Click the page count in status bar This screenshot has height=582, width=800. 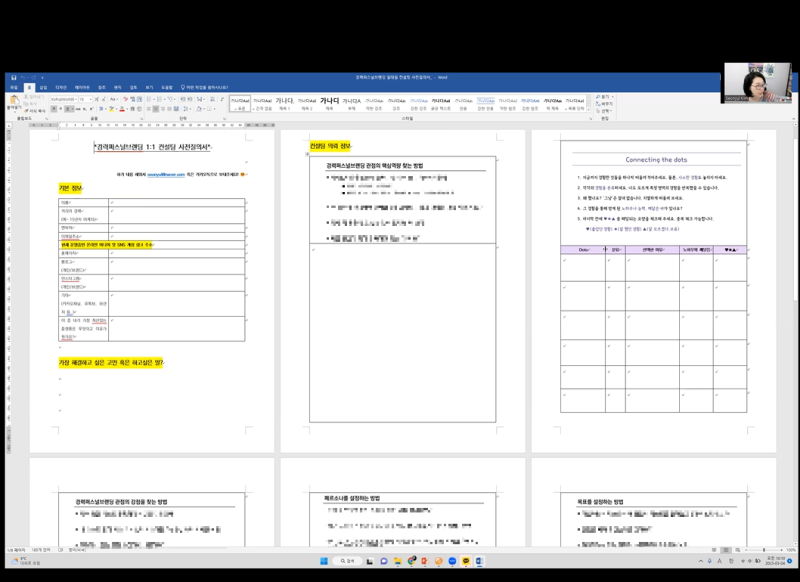(x=17, y=550)
